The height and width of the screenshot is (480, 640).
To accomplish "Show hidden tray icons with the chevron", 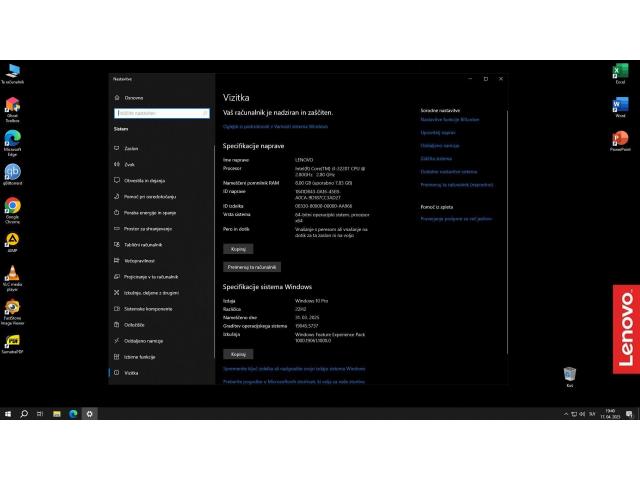I will 566,414.
